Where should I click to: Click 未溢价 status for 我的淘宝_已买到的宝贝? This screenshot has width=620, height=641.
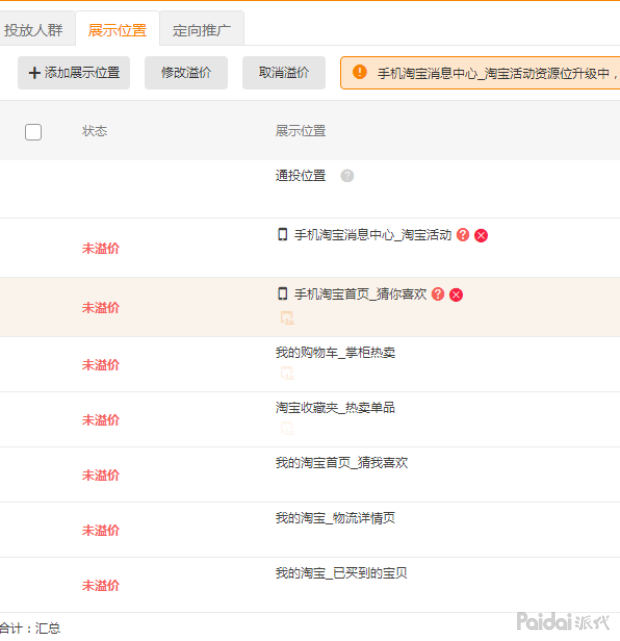pos(100,585)
